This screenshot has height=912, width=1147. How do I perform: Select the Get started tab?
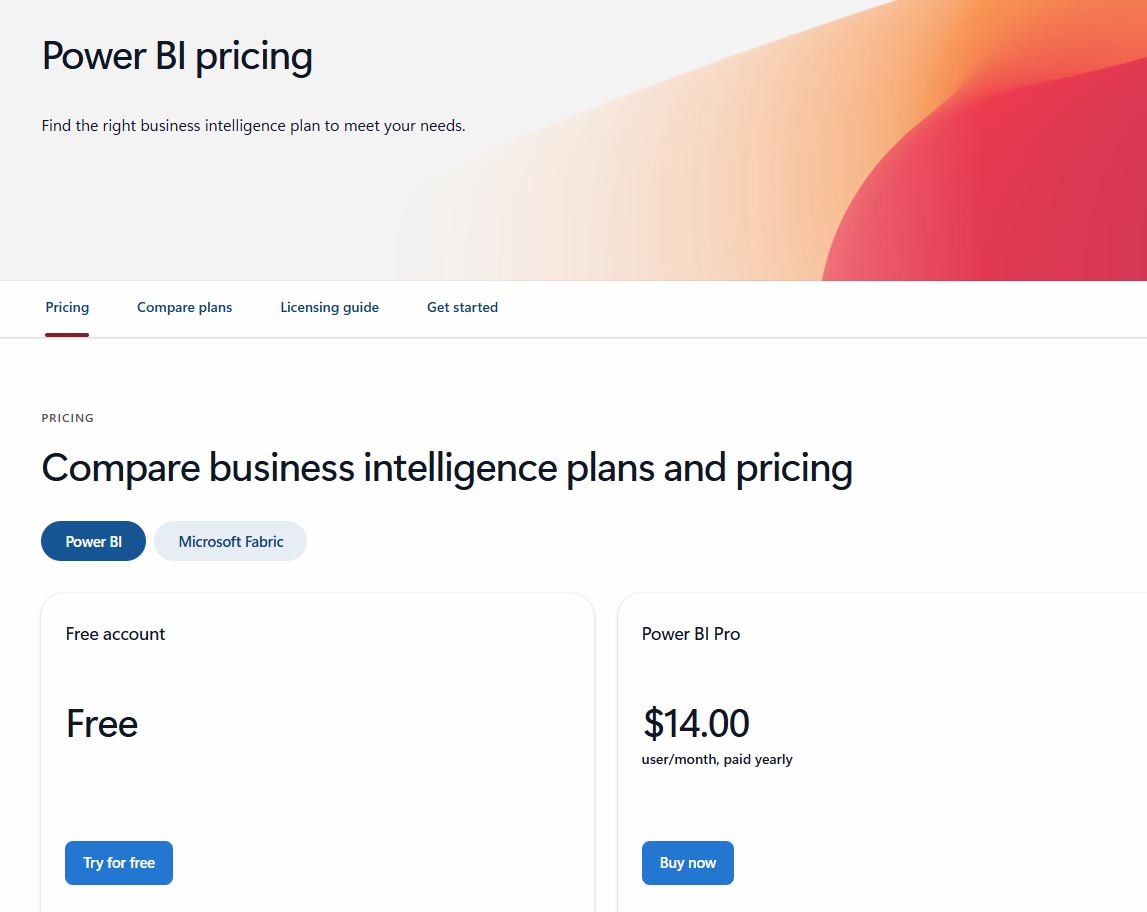point(462,307)
